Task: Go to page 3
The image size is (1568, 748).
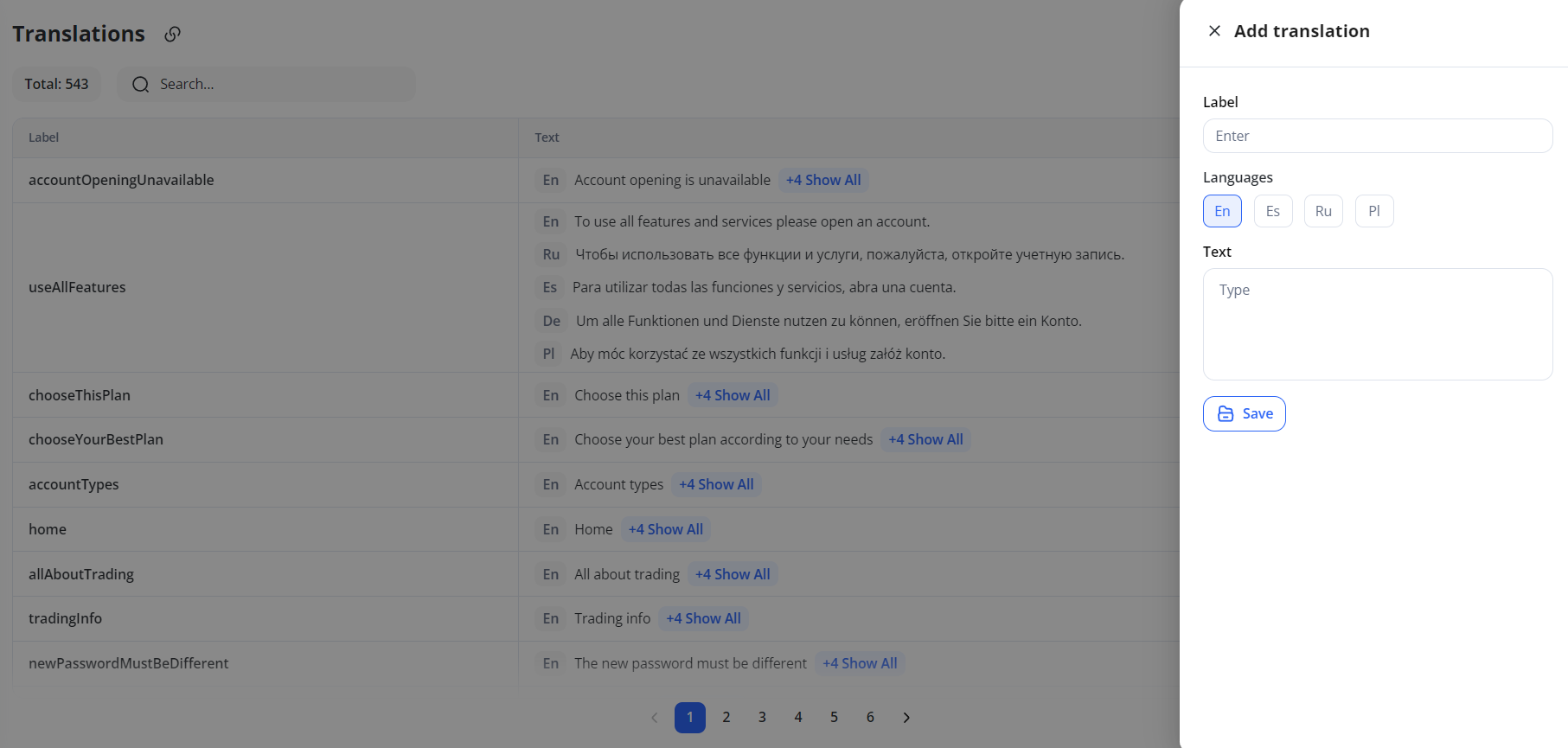Action: pos(762,718)
